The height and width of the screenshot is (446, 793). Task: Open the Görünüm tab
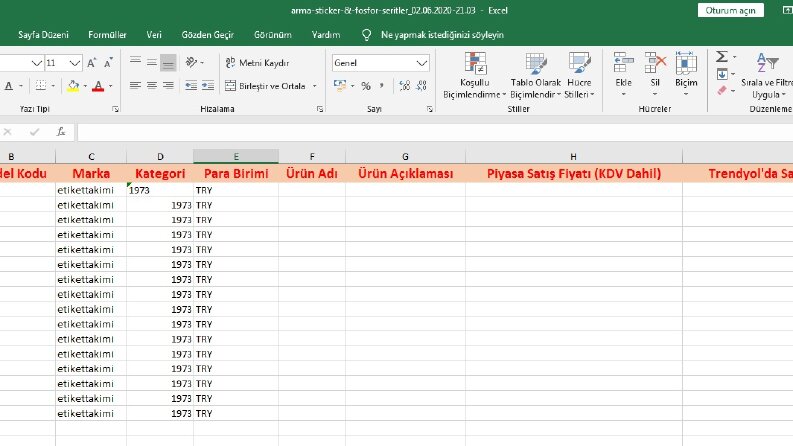pos(273,35)
